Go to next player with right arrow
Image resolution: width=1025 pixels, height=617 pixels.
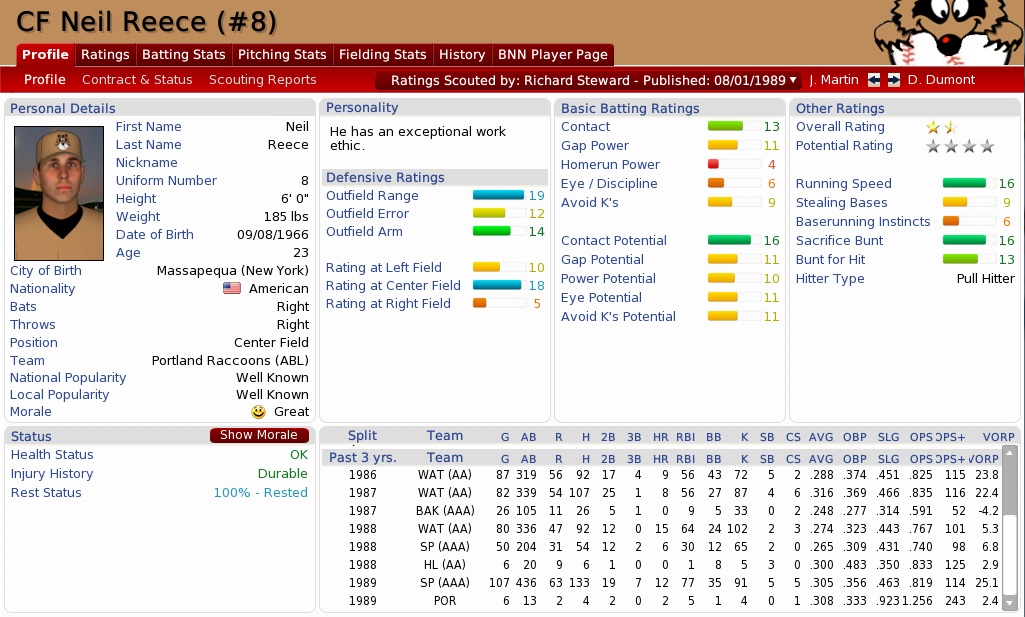point(894,80)
